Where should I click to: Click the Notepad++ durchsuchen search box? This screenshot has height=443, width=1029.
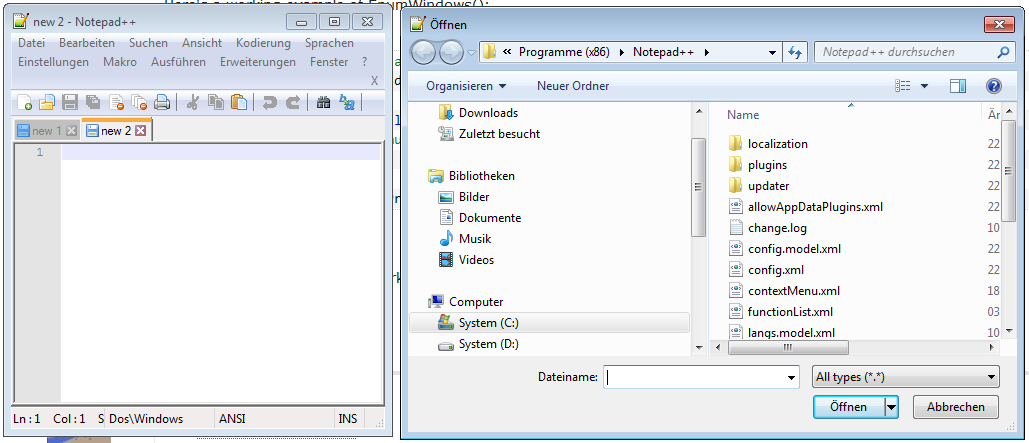point(906,52)
